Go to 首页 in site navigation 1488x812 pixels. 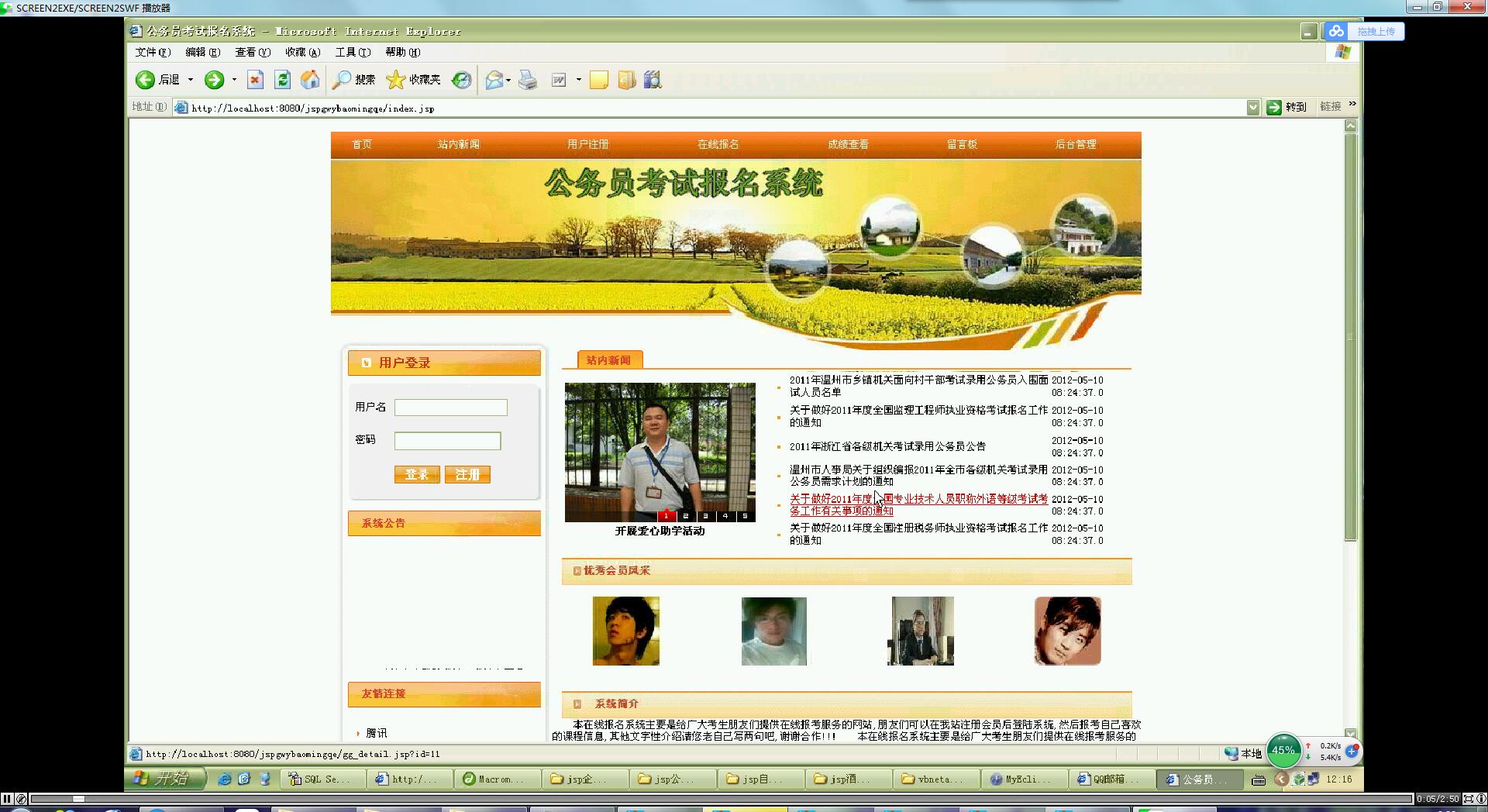(362, 145)
